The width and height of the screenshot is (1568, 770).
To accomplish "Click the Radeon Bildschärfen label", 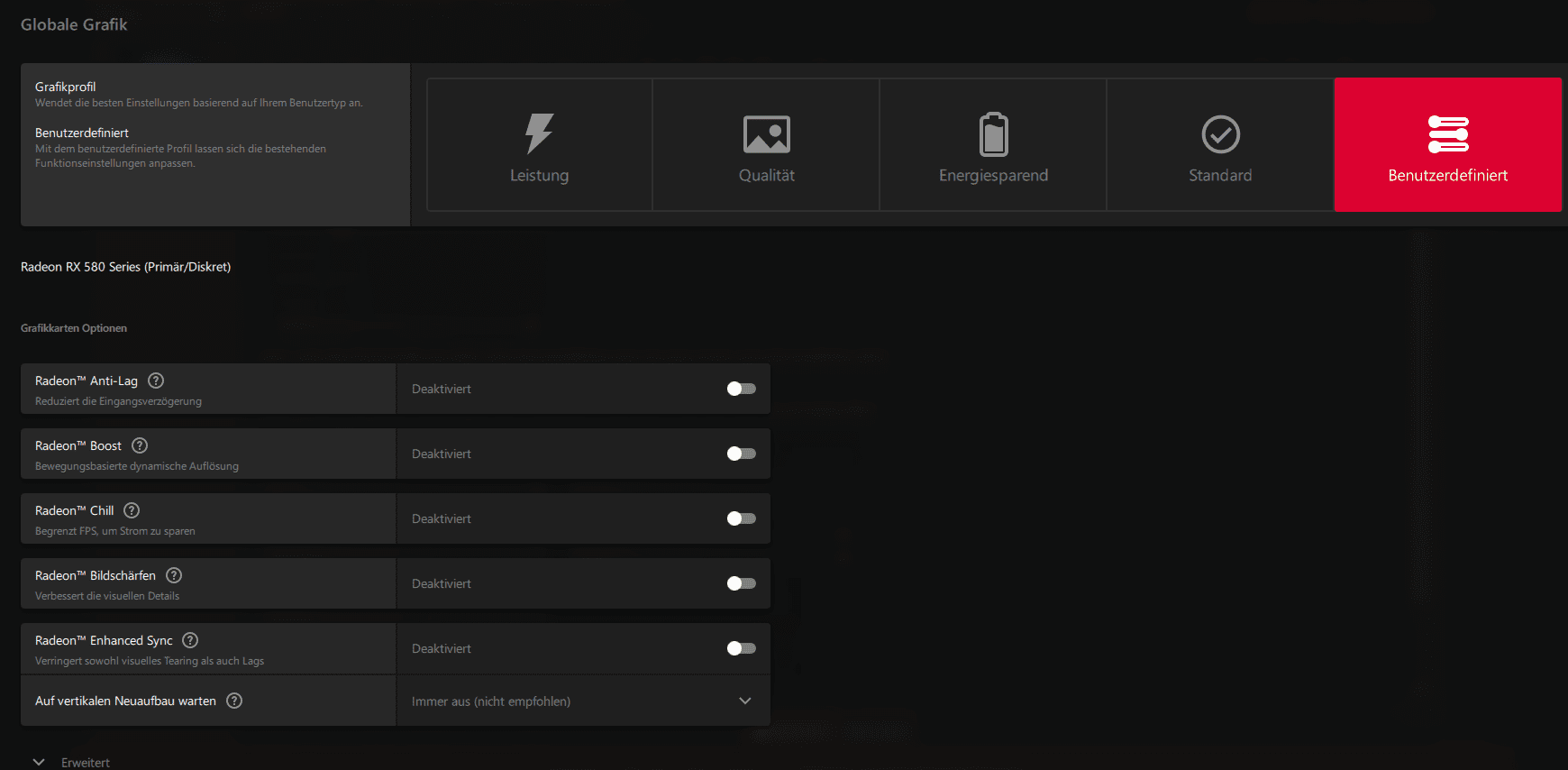I will [96, 575].
